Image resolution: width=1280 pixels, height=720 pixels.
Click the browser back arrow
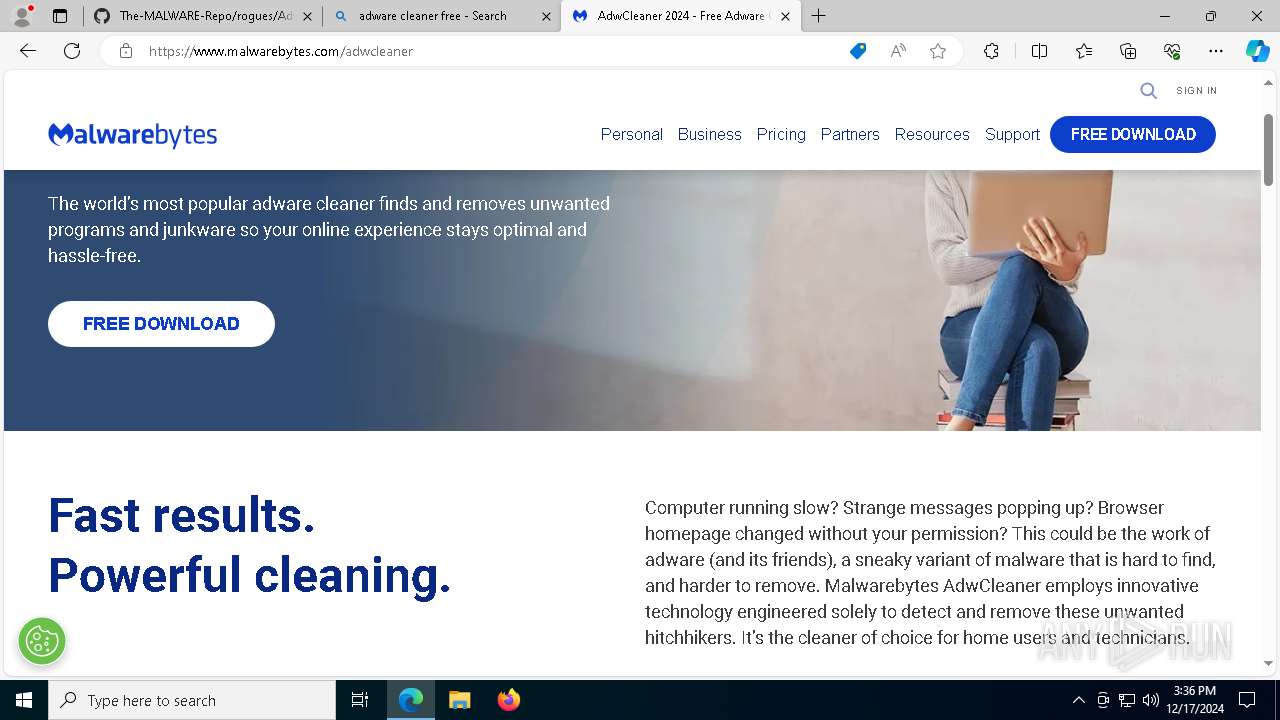tap(28, 51)
